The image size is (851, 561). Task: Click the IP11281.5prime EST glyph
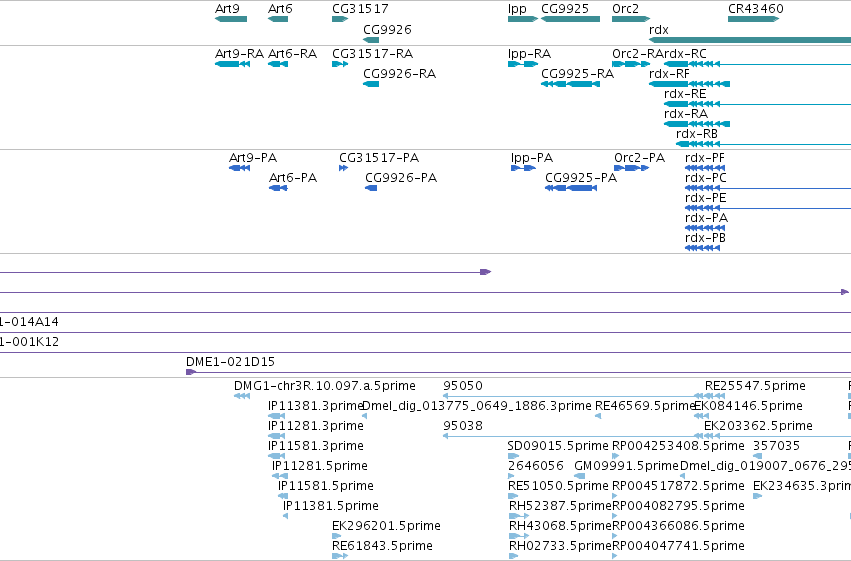click(280, 476)
